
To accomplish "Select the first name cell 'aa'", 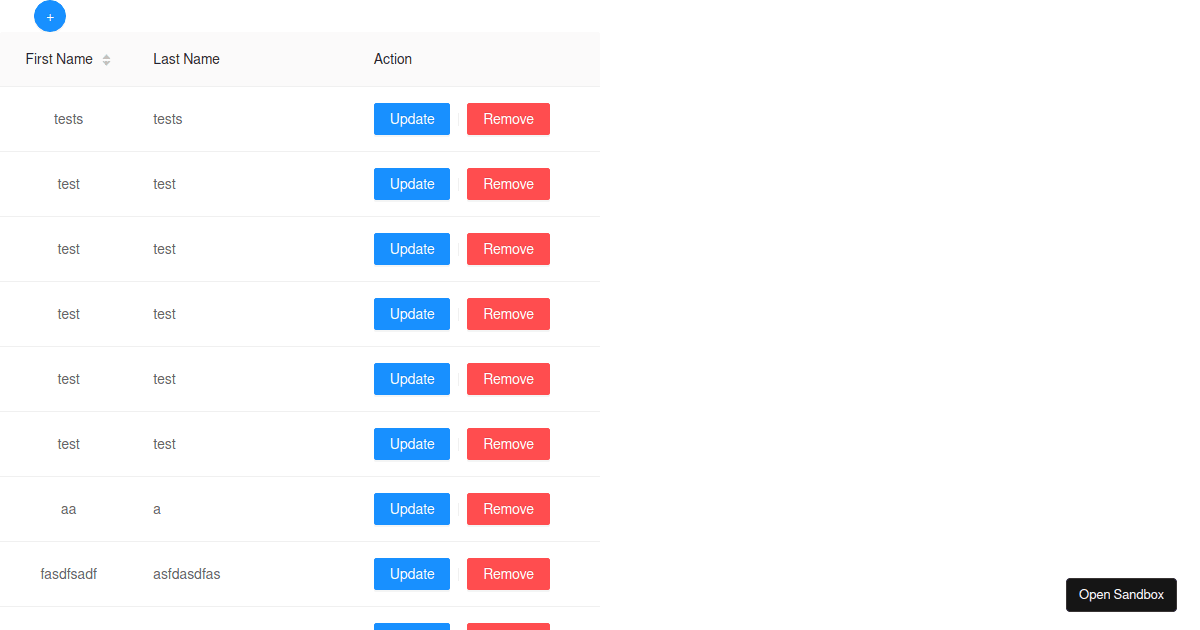I will click(x=68, y=509).
